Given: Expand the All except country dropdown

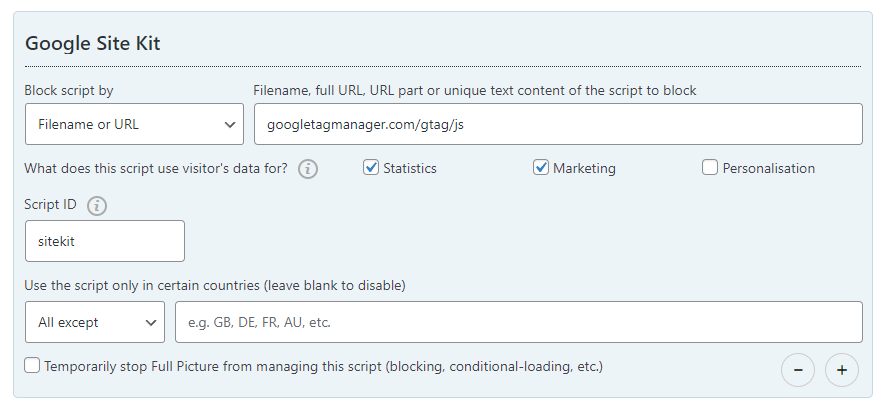Looking at the screenshot, I should coord(95,322).
